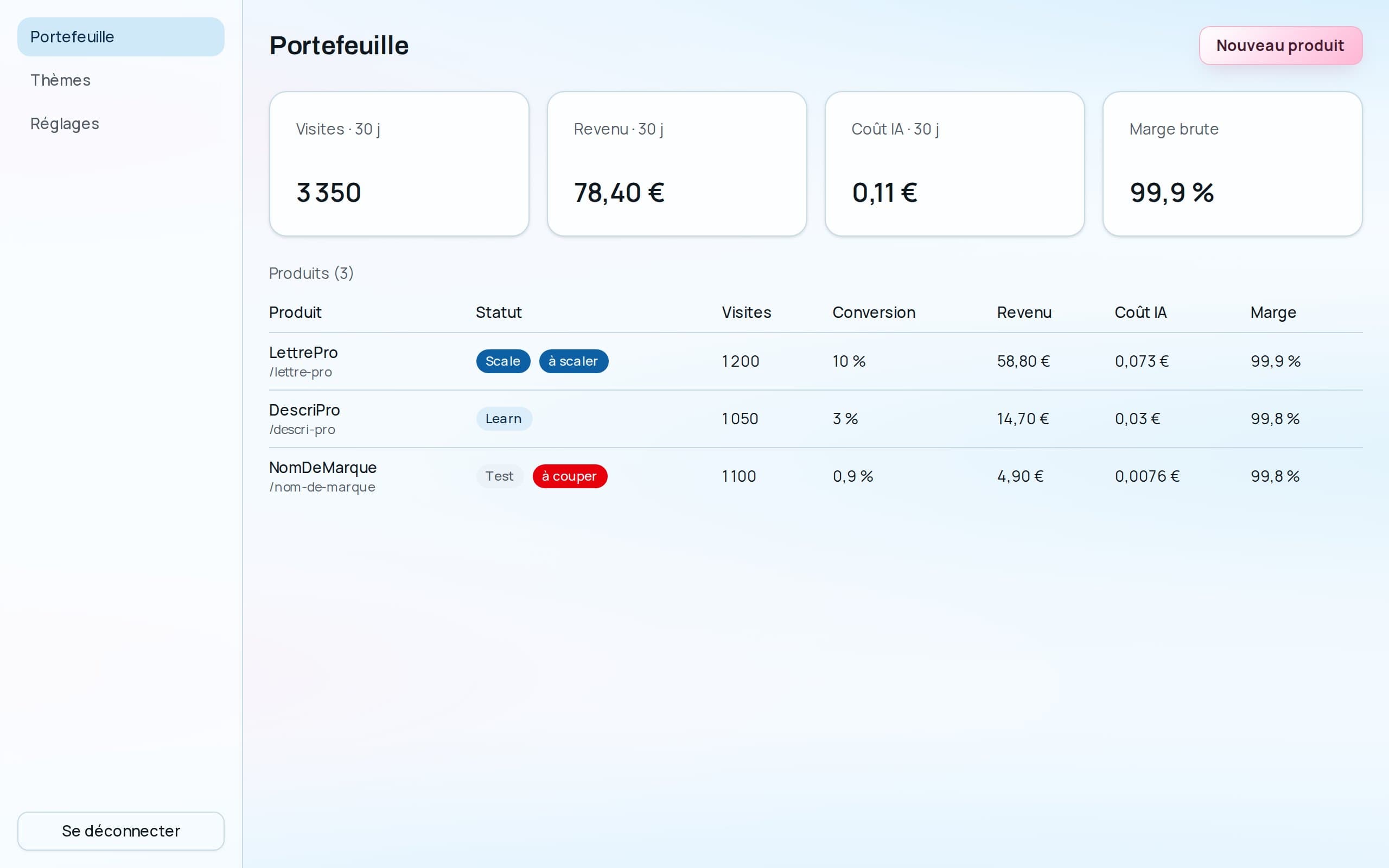Click the 0,03 € AI cost cell
This screenshot has height=868, width=1389.
(1138, 418)
